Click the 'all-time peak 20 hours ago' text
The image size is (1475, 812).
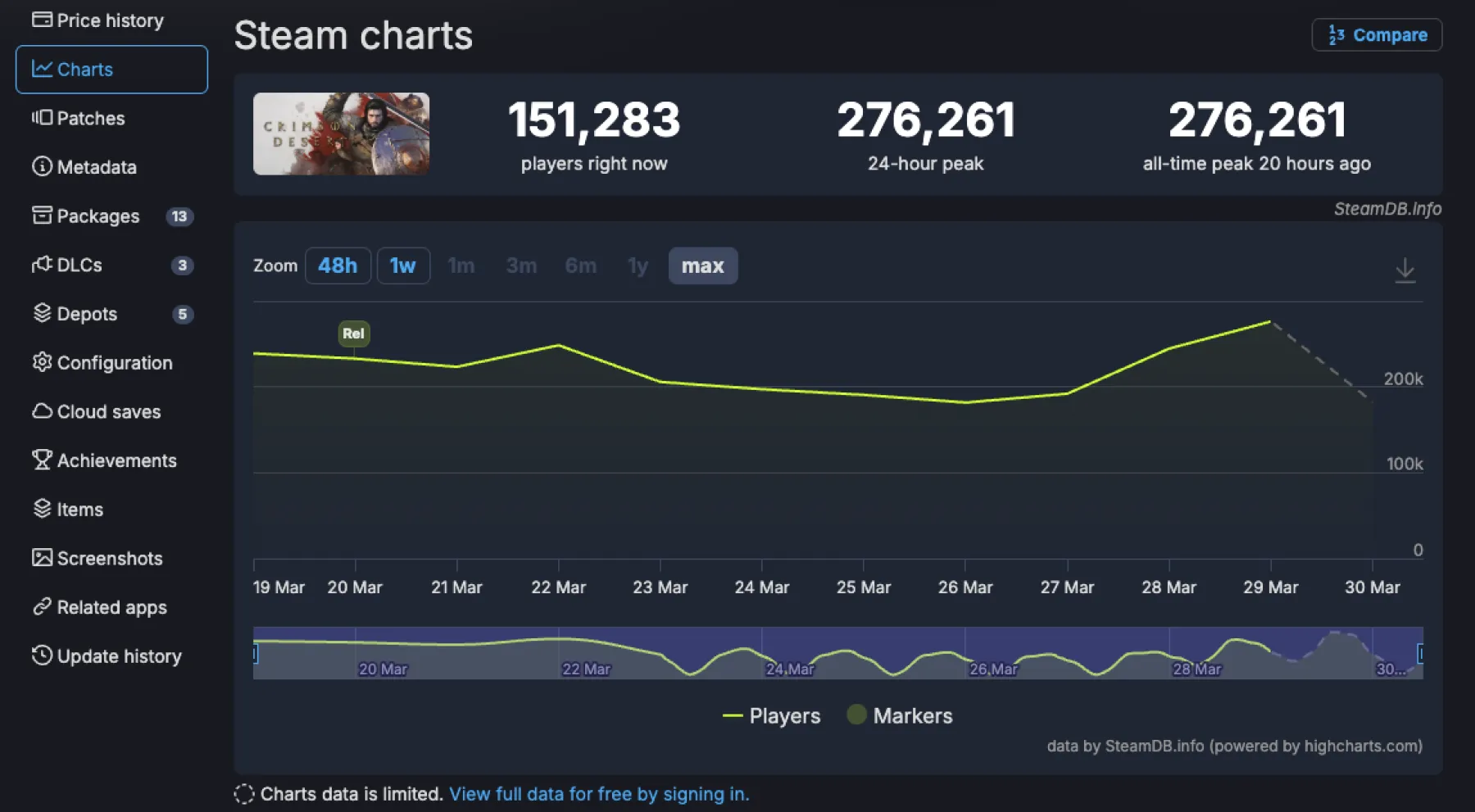click(1257, 164)
